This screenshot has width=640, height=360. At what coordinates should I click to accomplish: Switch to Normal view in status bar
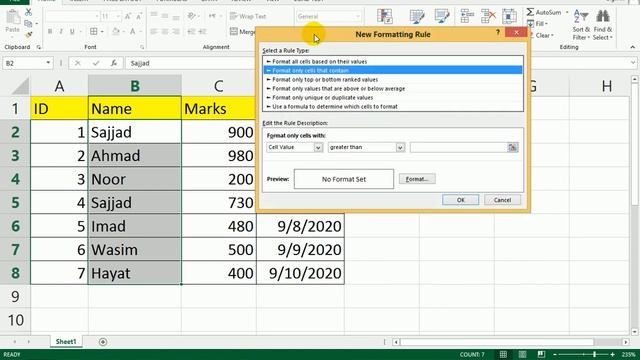(x=503, y=354)
